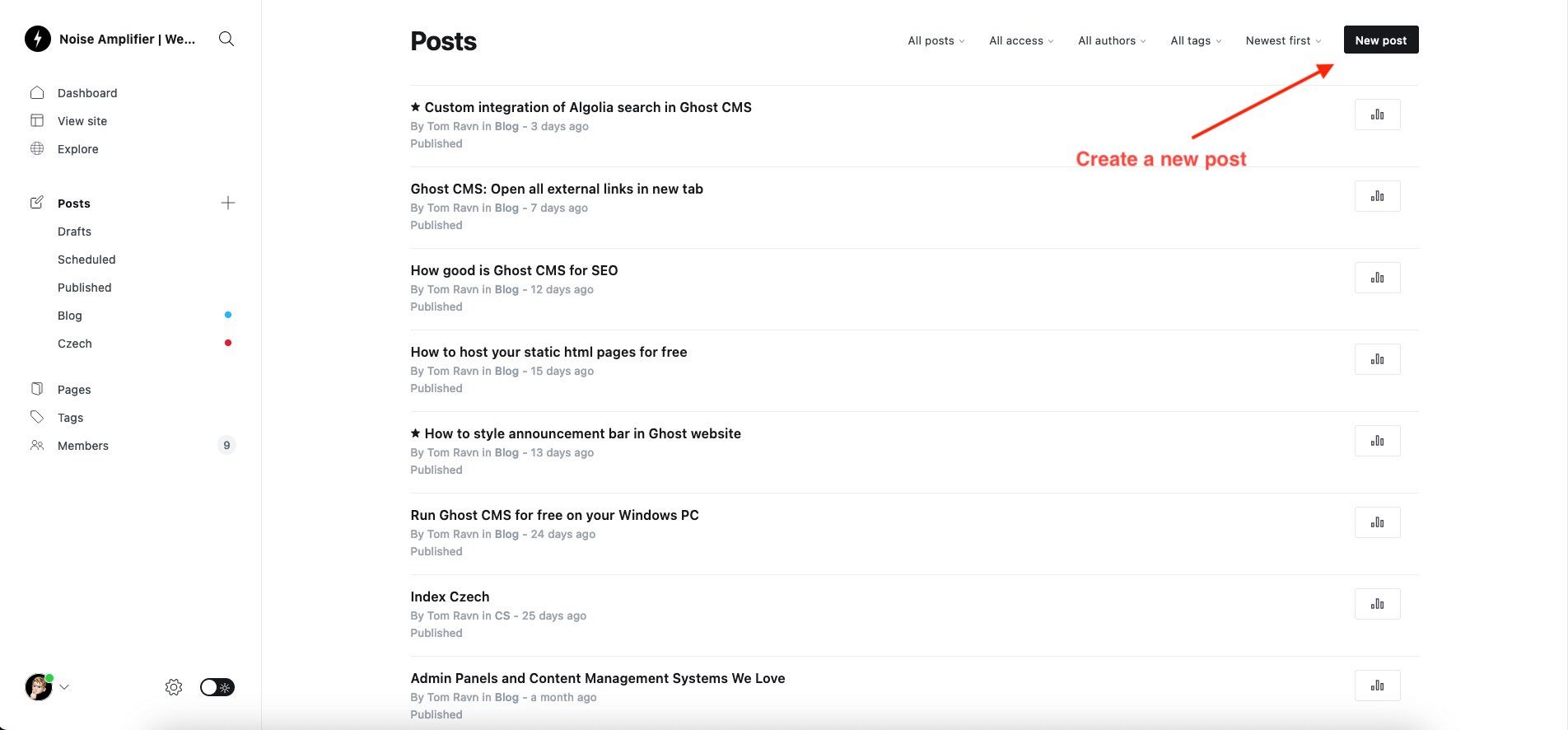This screenshot has width=1568, height=730.
Task: Open the Newest first sort dropdown
Action: [x=1283, y=40]
